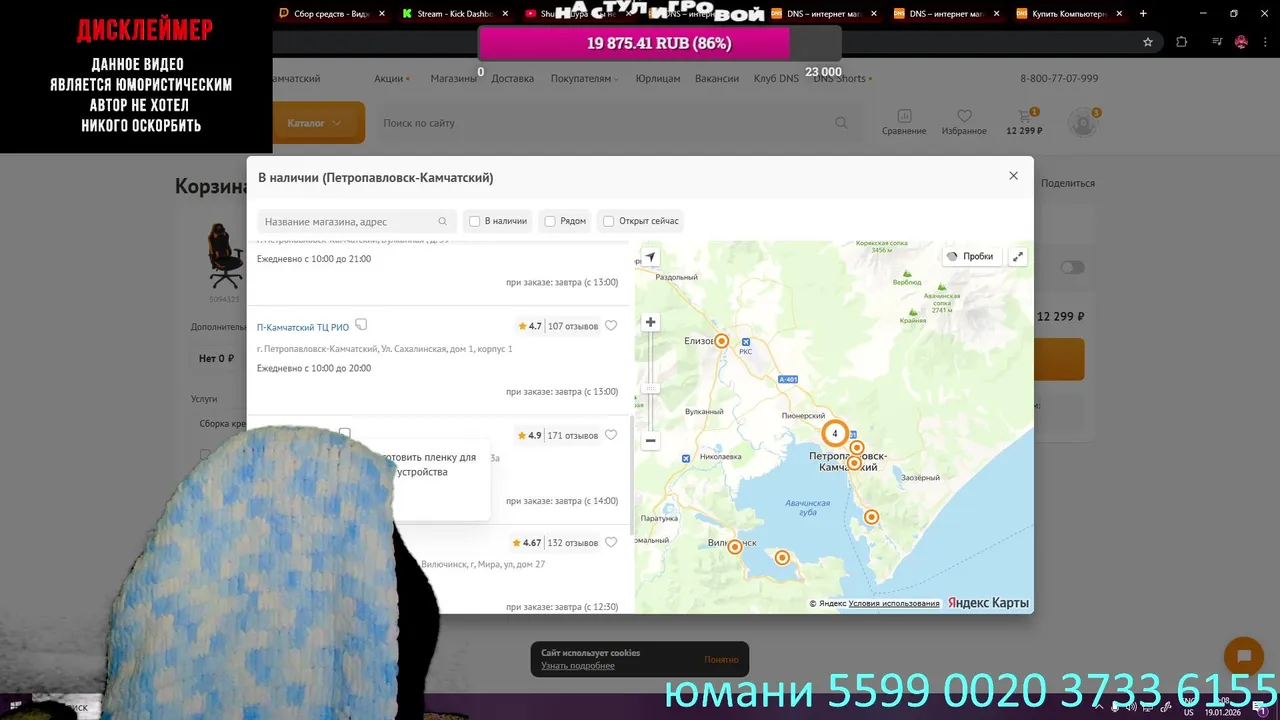Open the cart showing 12 299 ₽
This screenshot has height=720, width=1280.
1024,122
